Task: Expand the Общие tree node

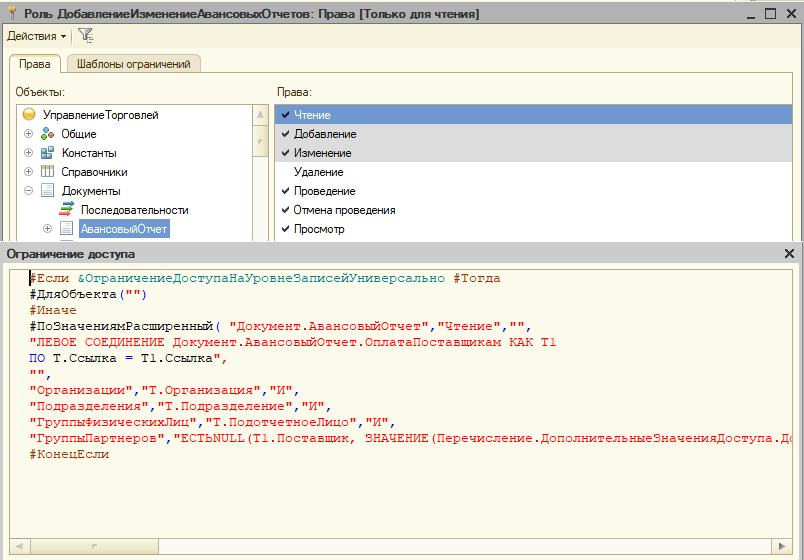Action: [x=29, y=134]
